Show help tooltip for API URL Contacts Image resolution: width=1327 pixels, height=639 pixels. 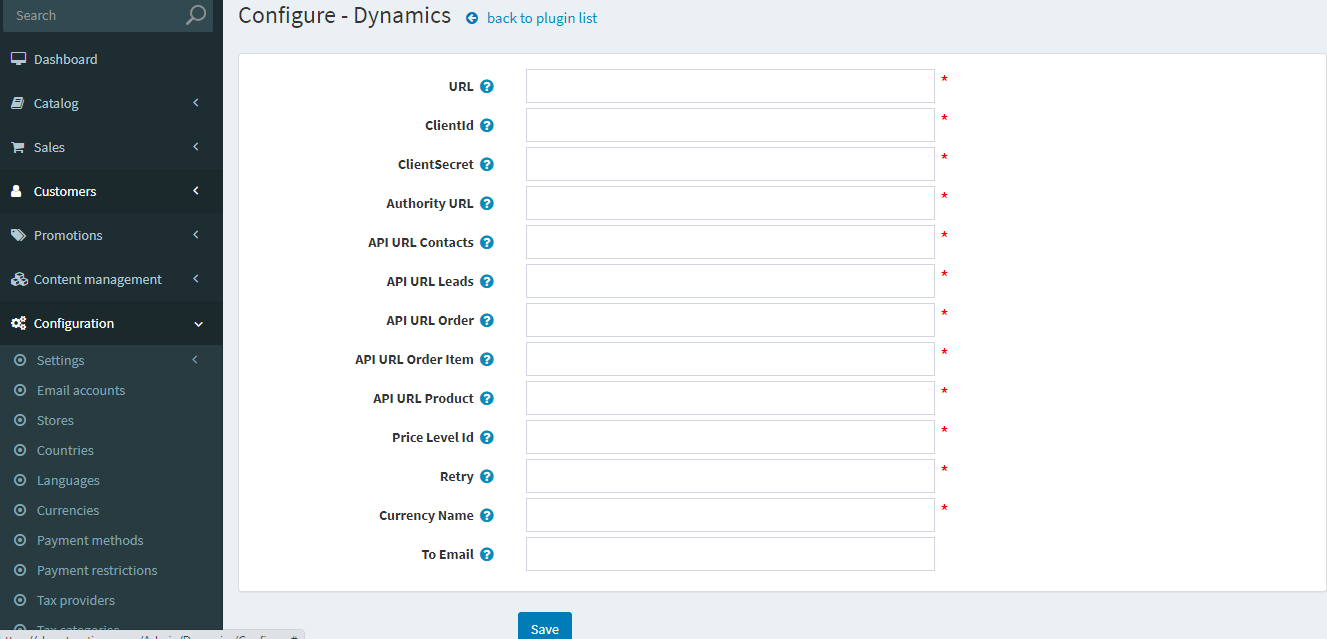[x=487, y=242]
